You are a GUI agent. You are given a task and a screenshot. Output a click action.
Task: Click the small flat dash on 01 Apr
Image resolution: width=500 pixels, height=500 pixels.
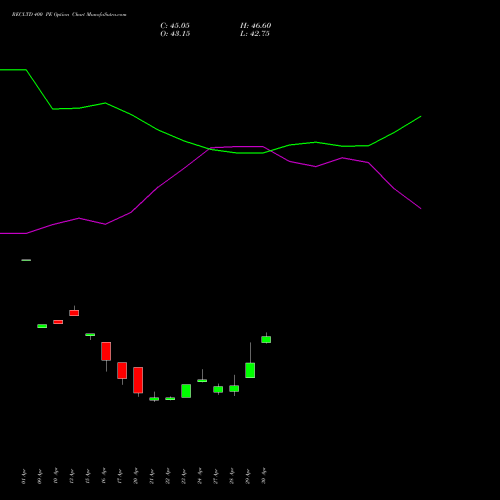click(26, 260)
